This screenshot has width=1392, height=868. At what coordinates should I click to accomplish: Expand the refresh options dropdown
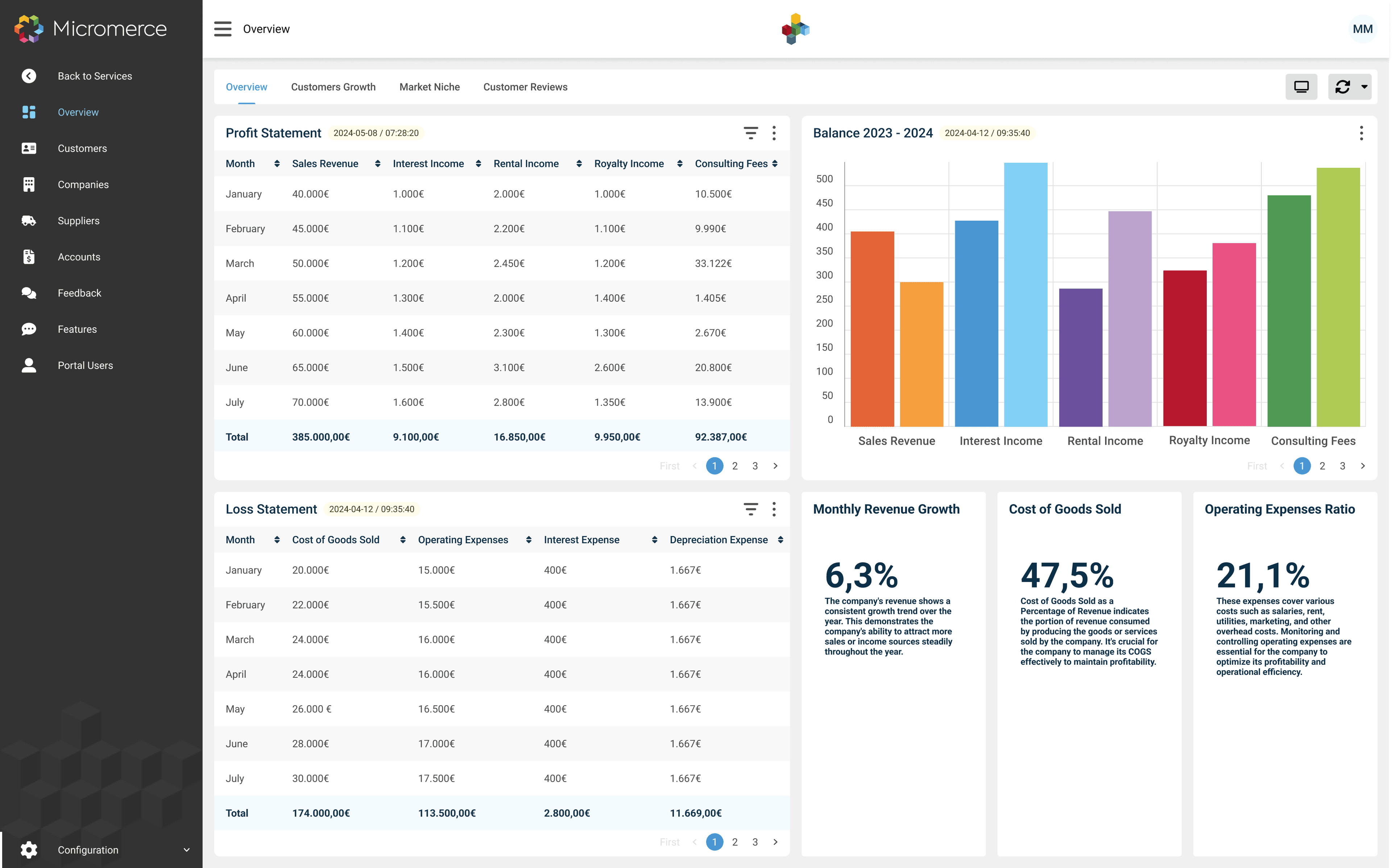coord(1364,87)
